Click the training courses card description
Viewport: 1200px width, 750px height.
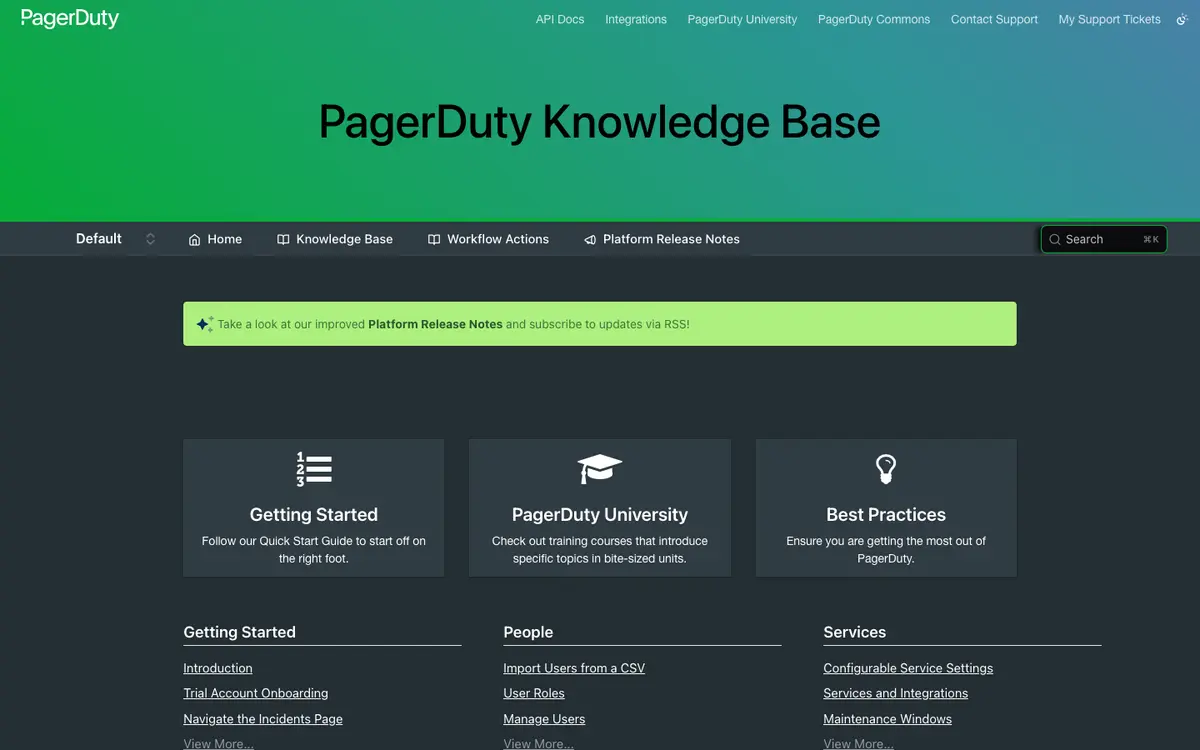coord(600,550)
